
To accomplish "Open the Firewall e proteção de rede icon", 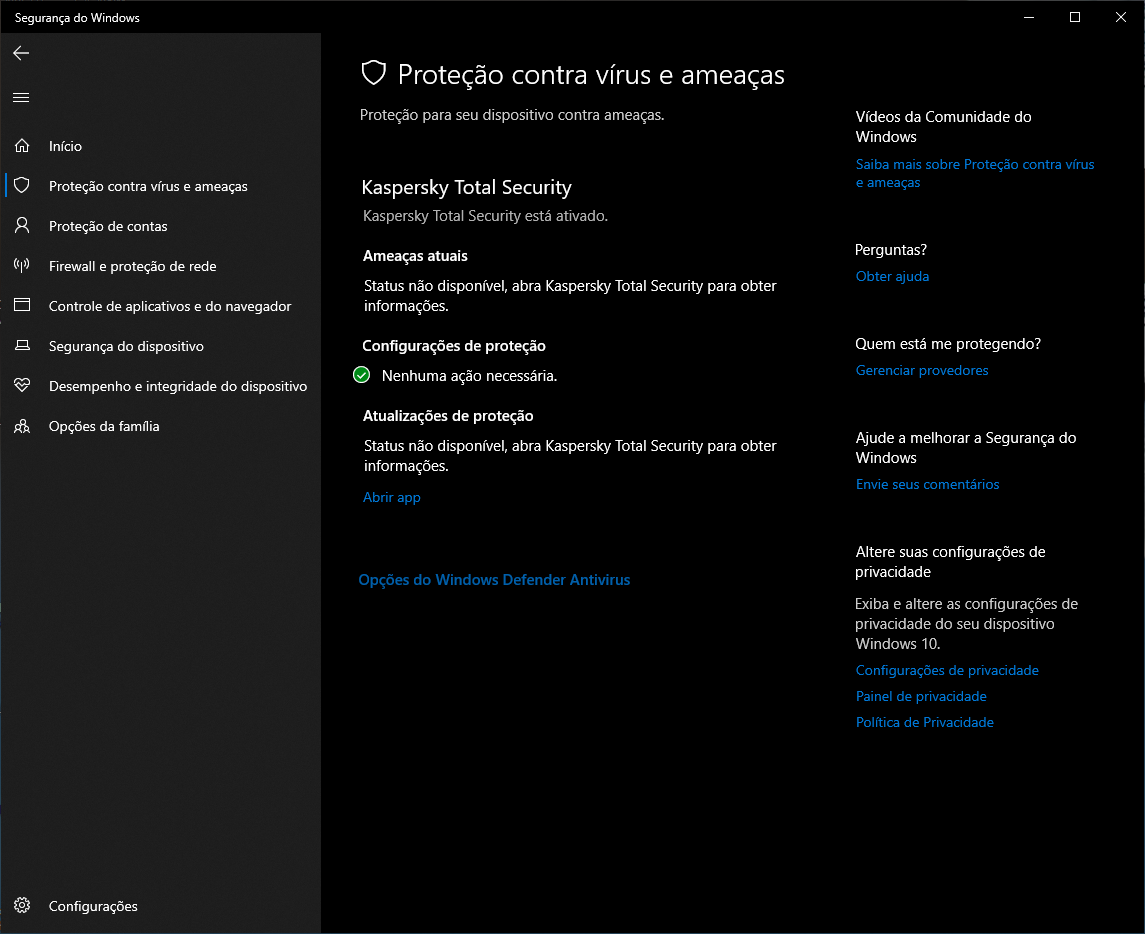I will click(22, 266).
